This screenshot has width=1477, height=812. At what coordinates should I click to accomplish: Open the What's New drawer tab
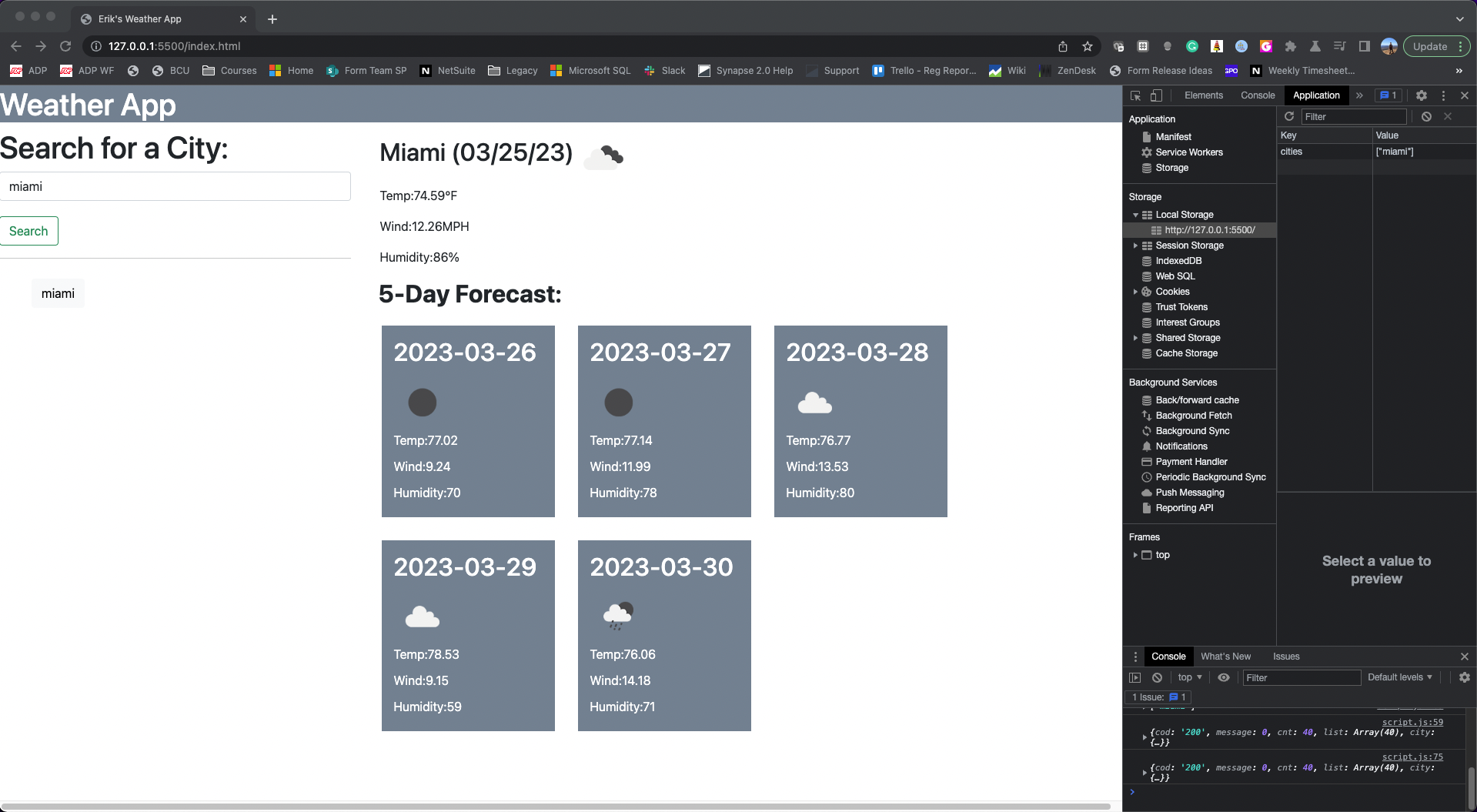(1225, 656)
